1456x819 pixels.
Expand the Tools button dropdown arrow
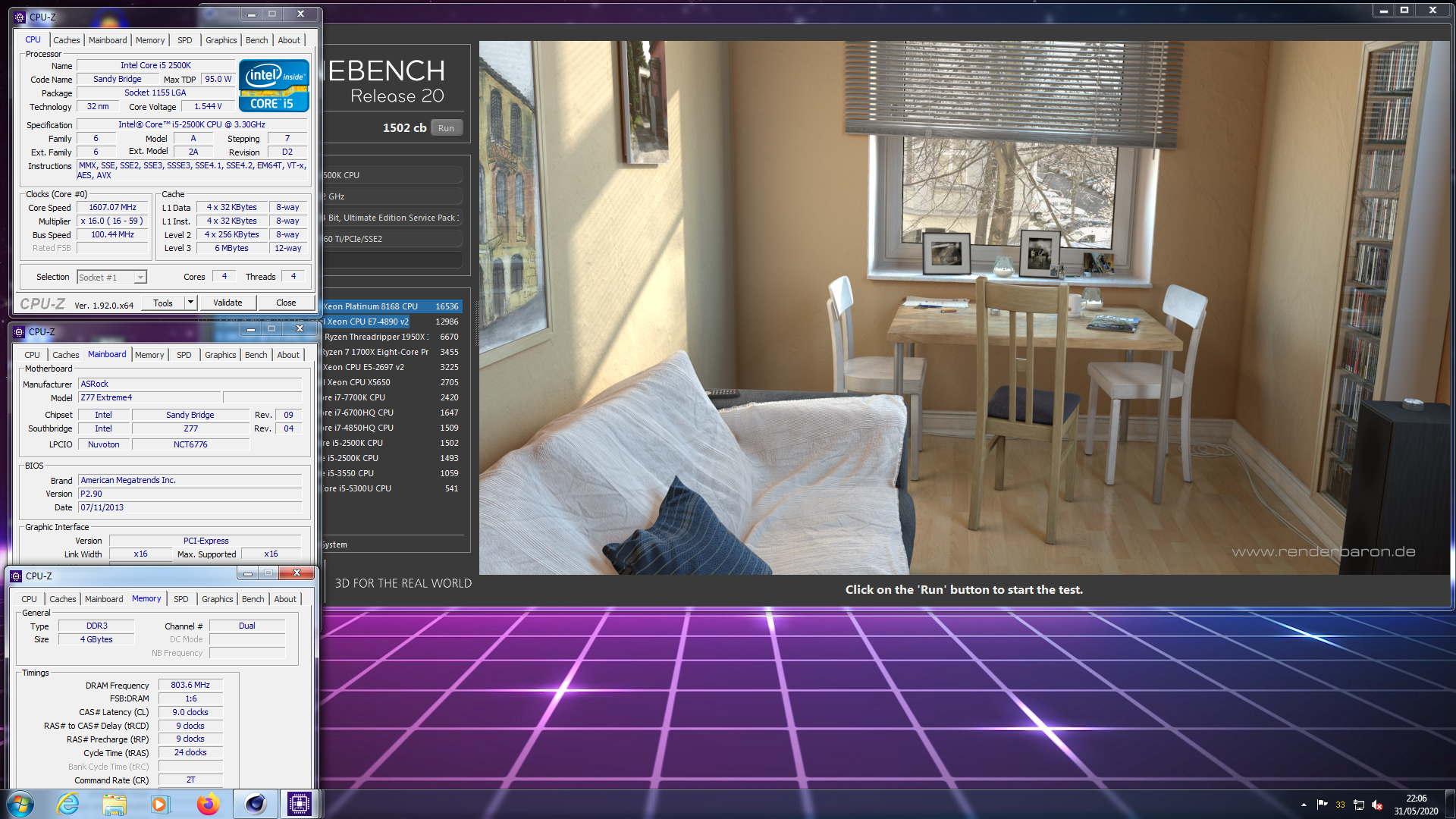[190, 303]
